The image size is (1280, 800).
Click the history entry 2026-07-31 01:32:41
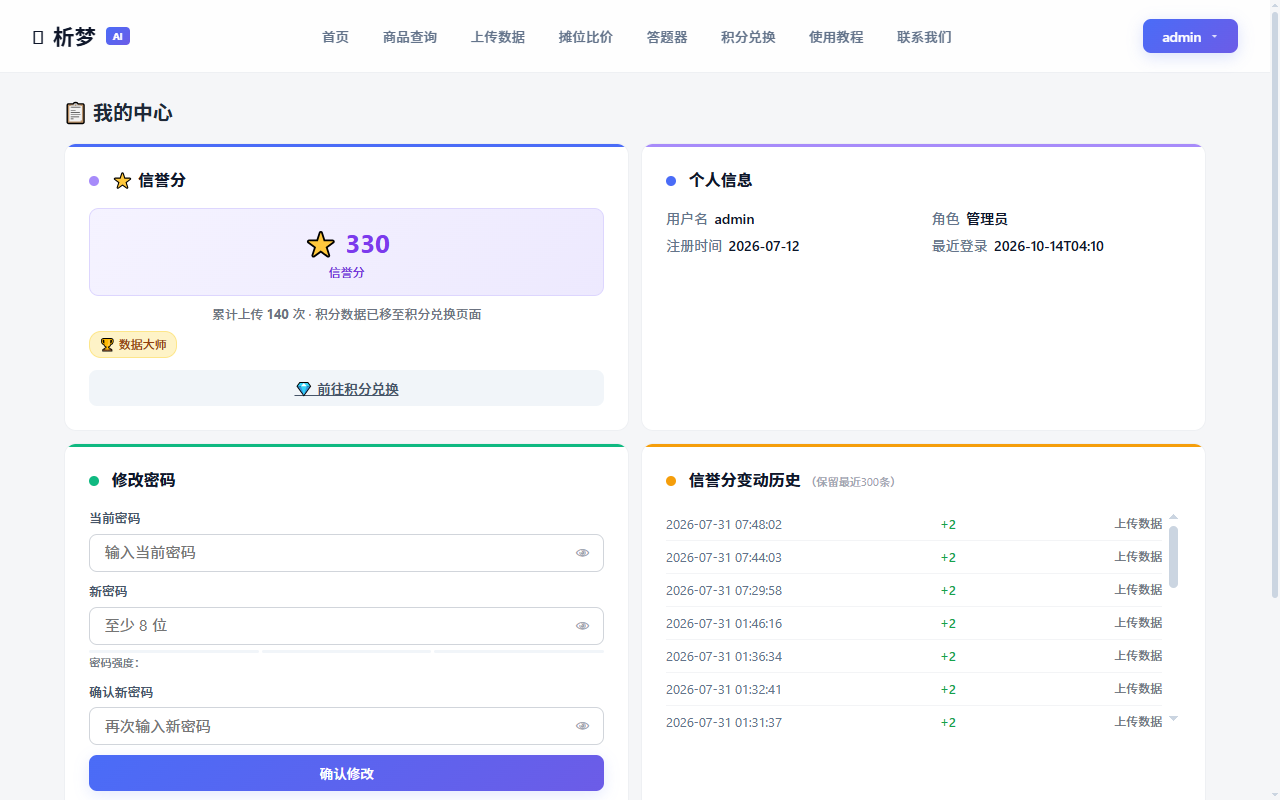click(914, 689)
